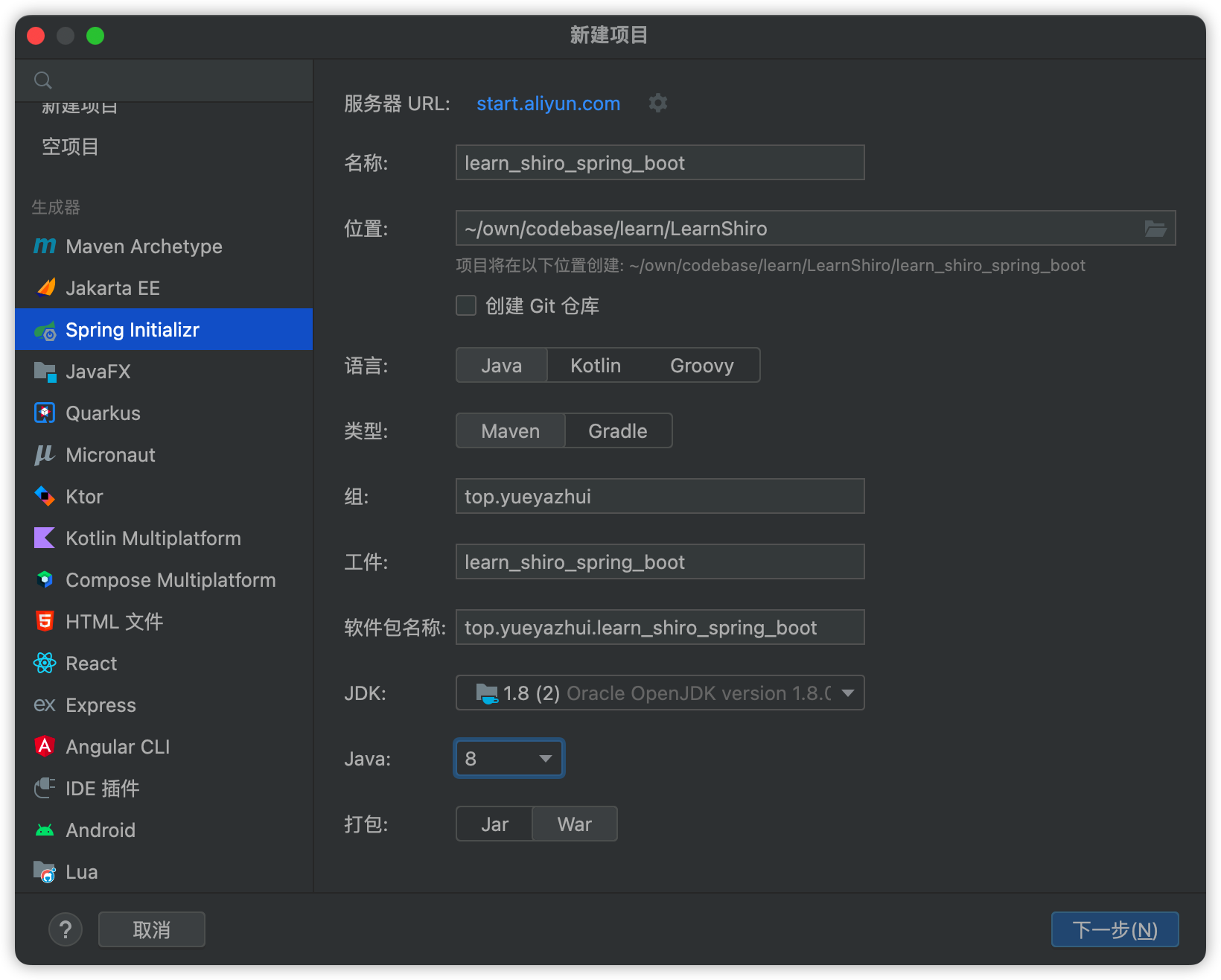
Task: Select IDE 插件 generator
Action: [164, 788]
